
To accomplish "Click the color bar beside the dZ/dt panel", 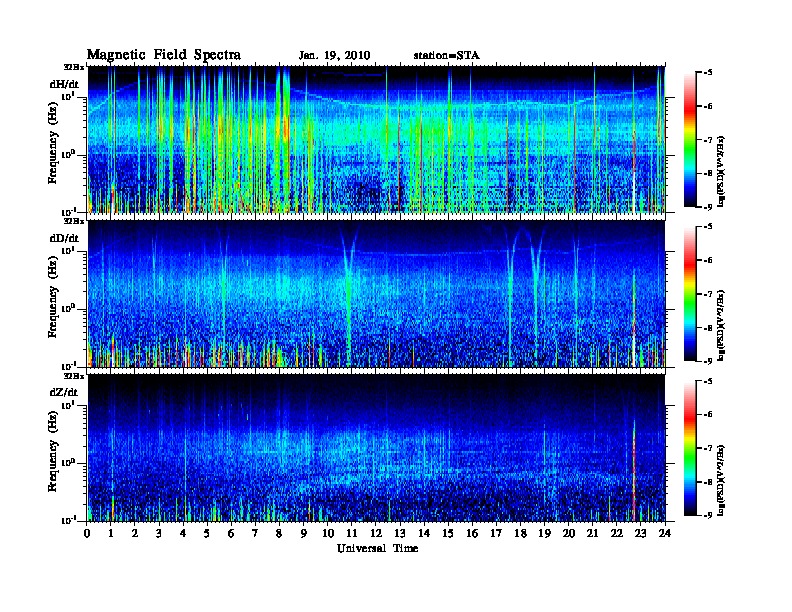I will pos(690,448).
